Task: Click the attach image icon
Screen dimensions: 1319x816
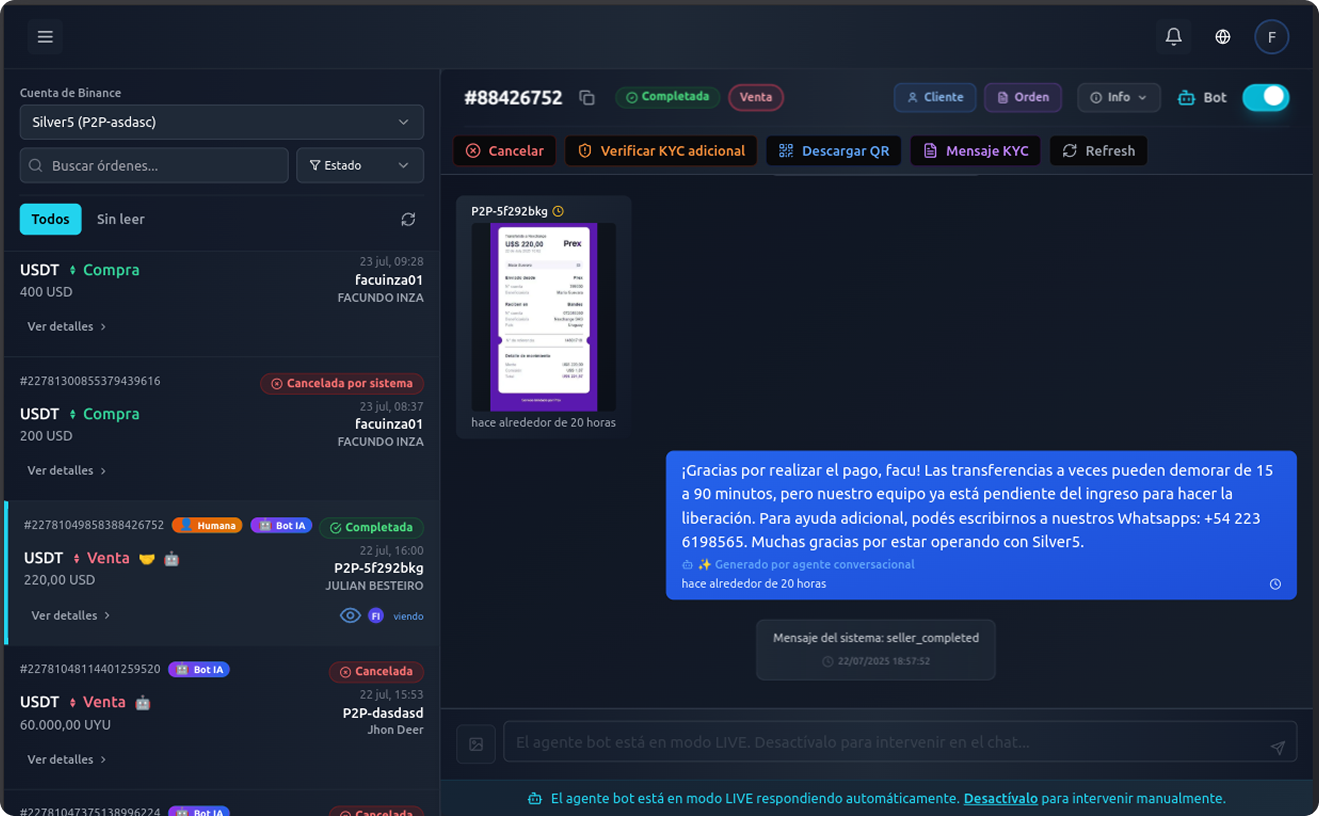Action: [x=476, y=744]
